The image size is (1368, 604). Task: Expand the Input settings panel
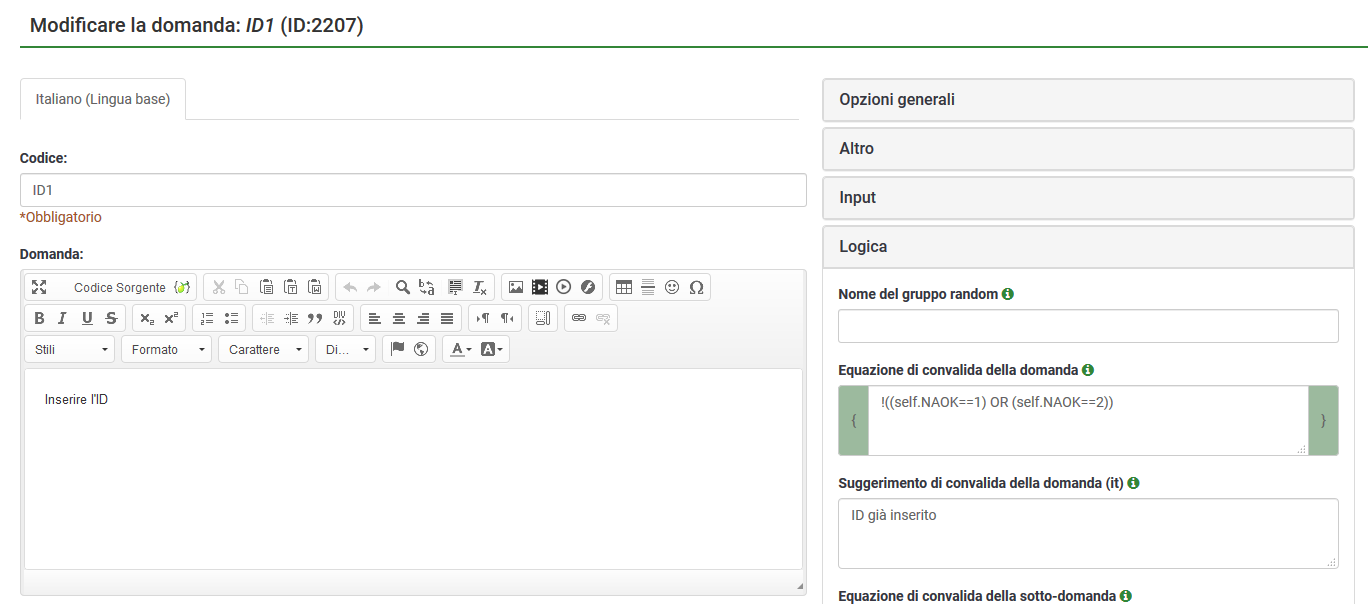tap(1095, 197)
